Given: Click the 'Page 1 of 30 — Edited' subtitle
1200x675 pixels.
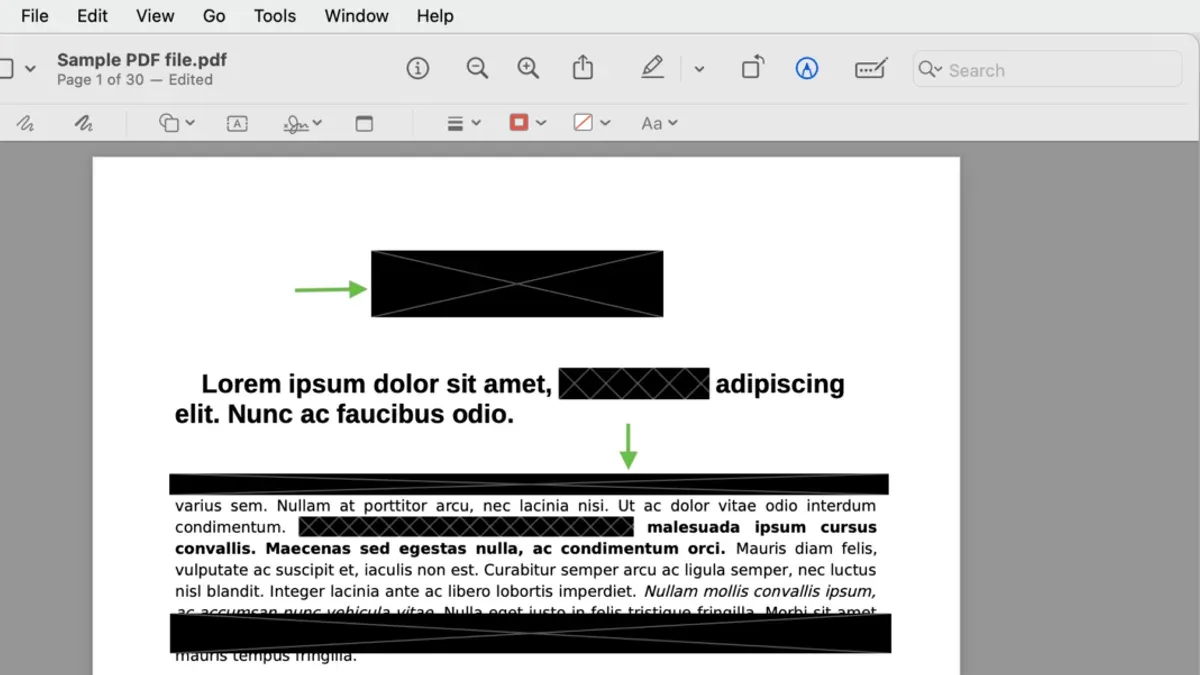Looking at the screenshot, I should (x=135, y=80).
